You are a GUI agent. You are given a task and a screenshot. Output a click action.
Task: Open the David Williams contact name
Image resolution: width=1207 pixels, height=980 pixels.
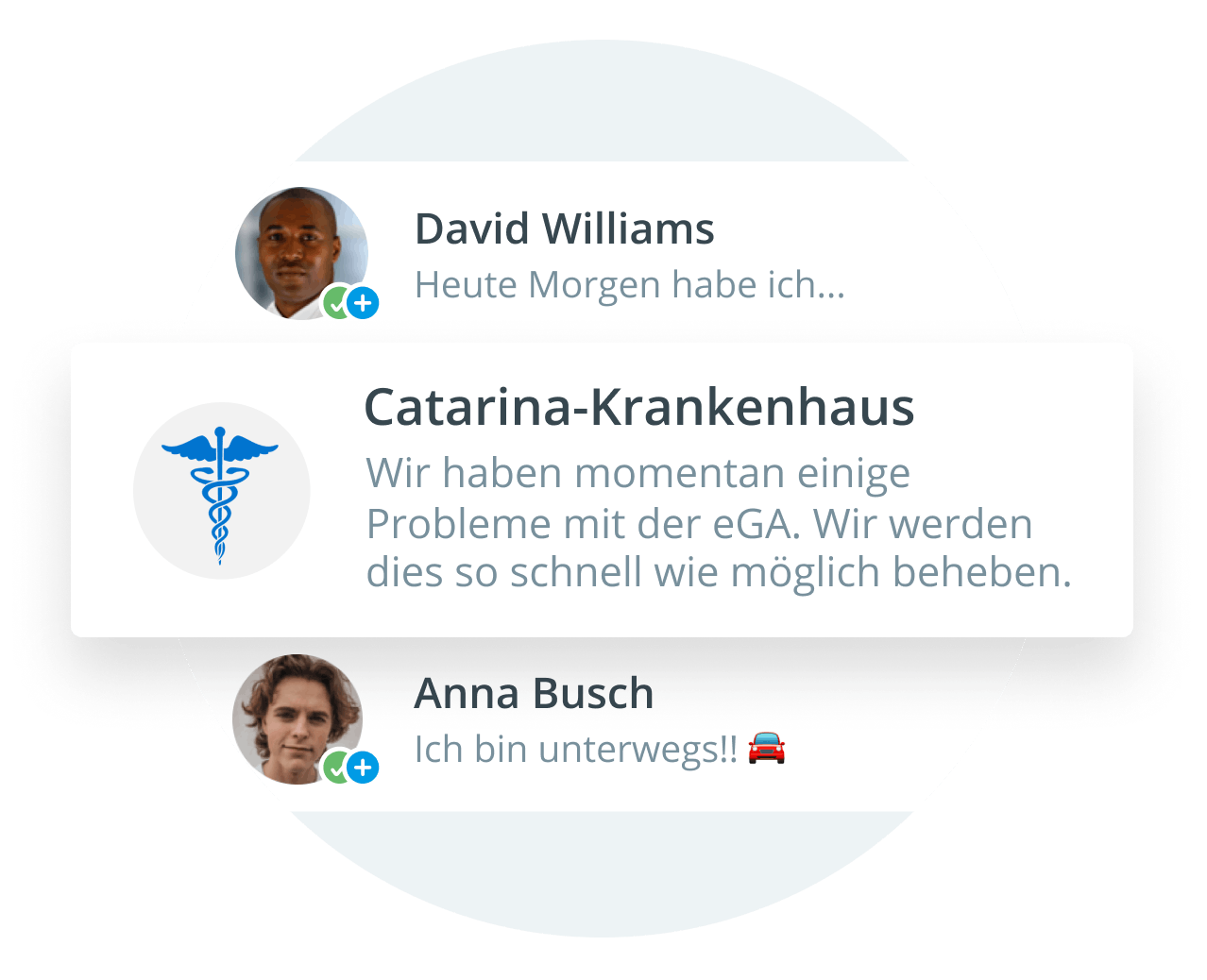point(565,229)
